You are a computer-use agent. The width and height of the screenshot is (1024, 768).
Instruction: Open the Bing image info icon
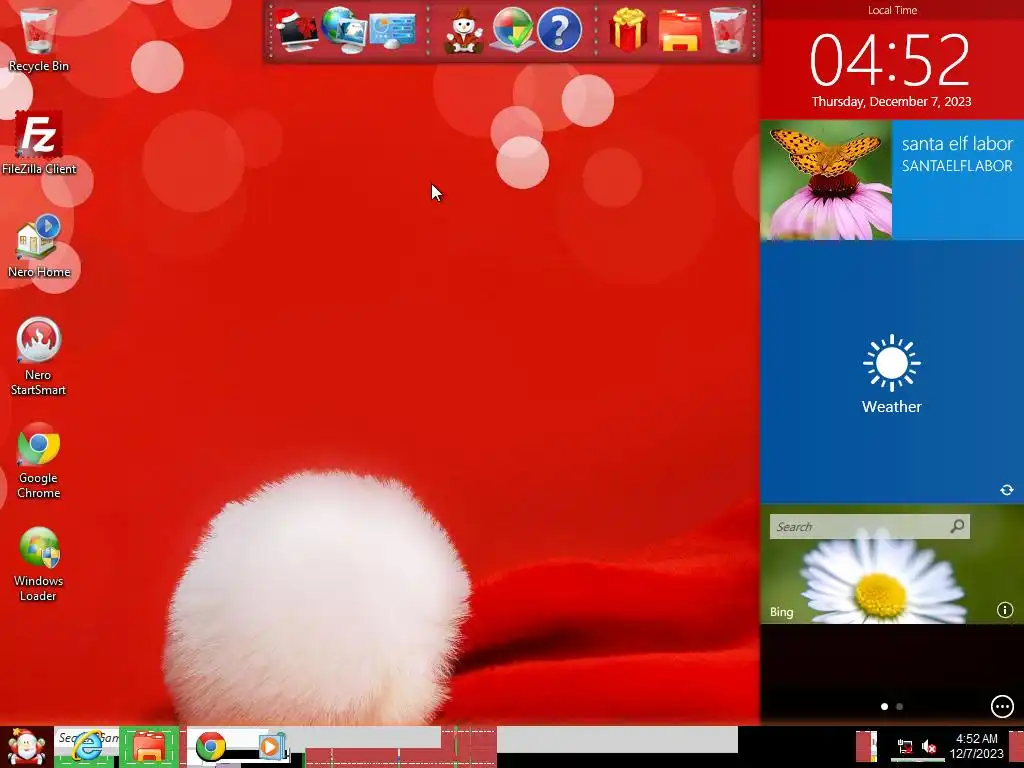(1004, 610)
